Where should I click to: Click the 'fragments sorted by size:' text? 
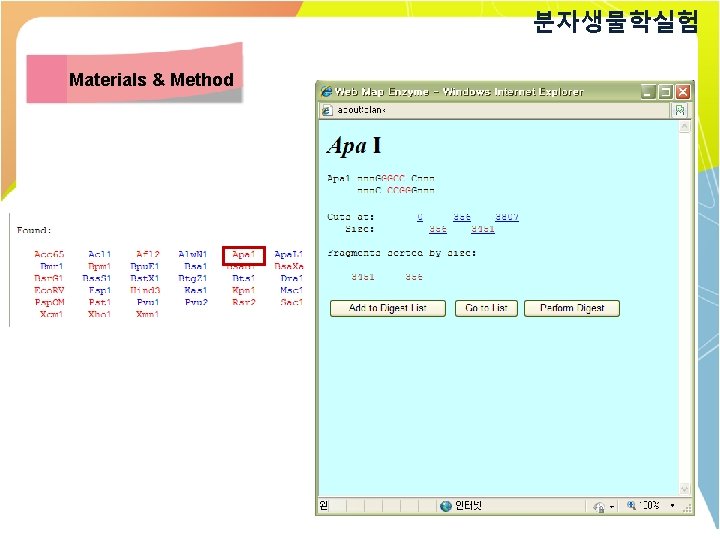click(402, 253)
